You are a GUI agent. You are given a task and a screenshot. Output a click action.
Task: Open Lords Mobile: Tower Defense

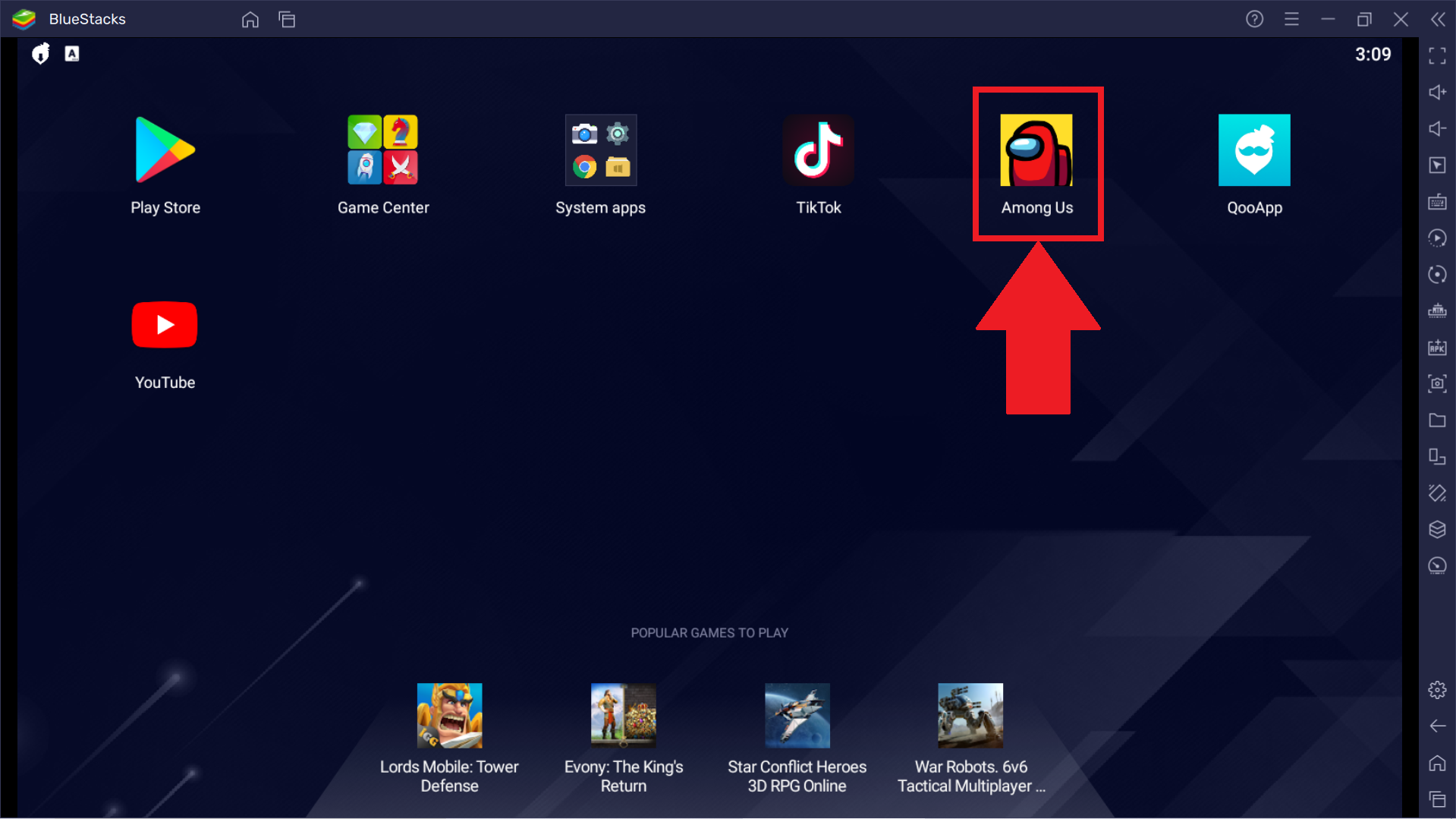point(449,716)
